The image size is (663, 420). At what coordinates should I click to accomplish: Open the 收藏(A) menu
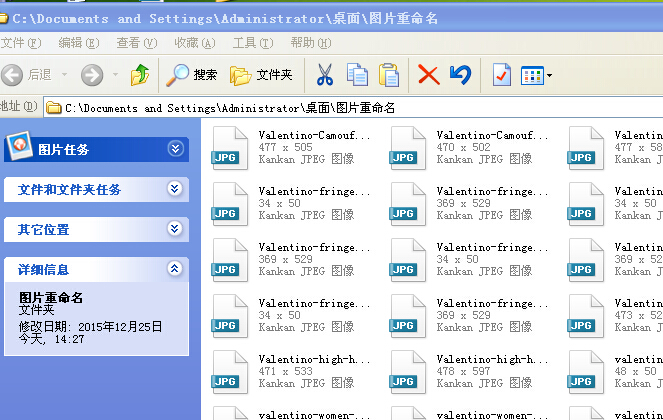tap(195, 43)
